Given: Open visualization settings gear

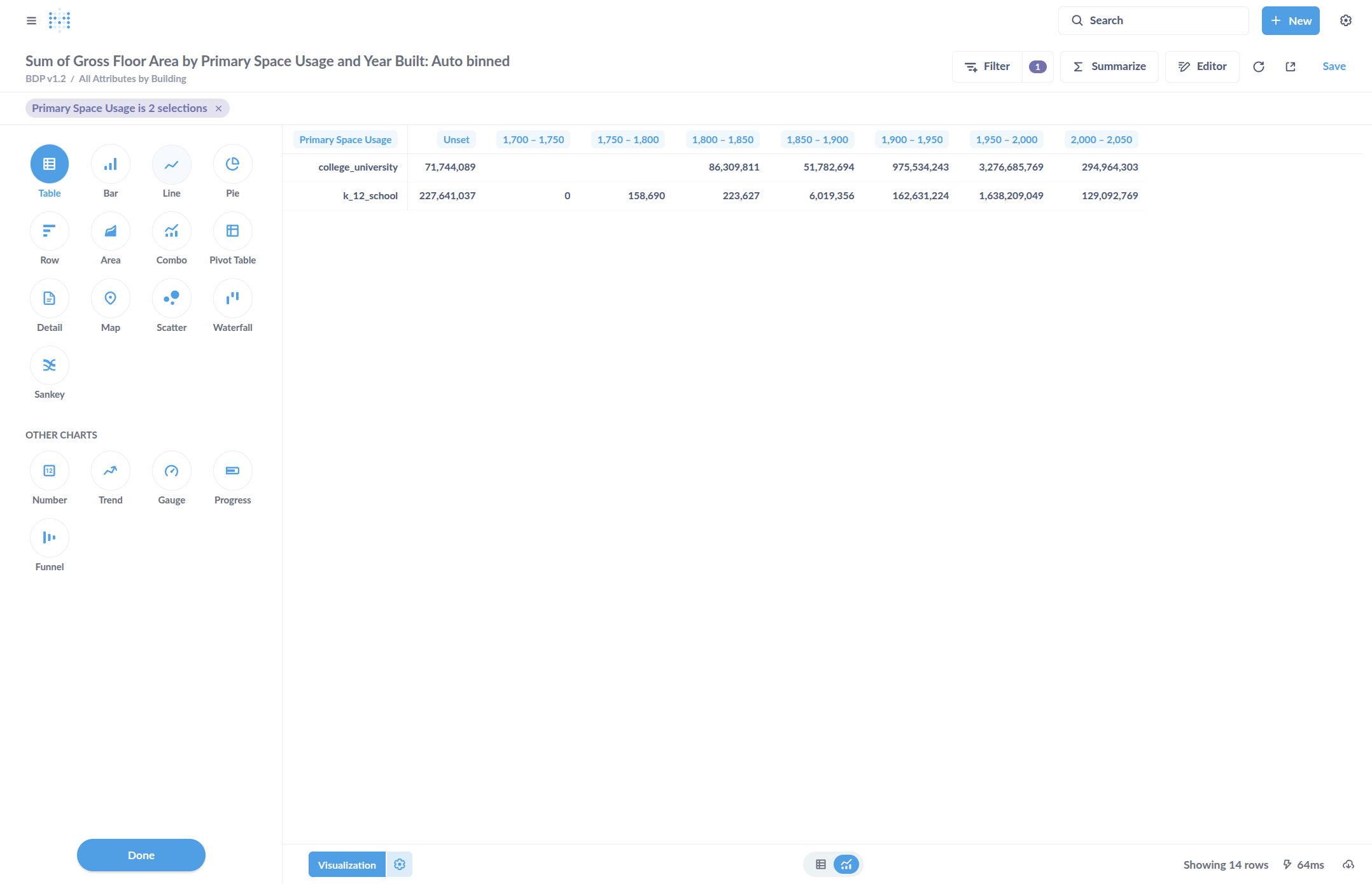Looking at the screenshot, I should click(x=400, y=864).
